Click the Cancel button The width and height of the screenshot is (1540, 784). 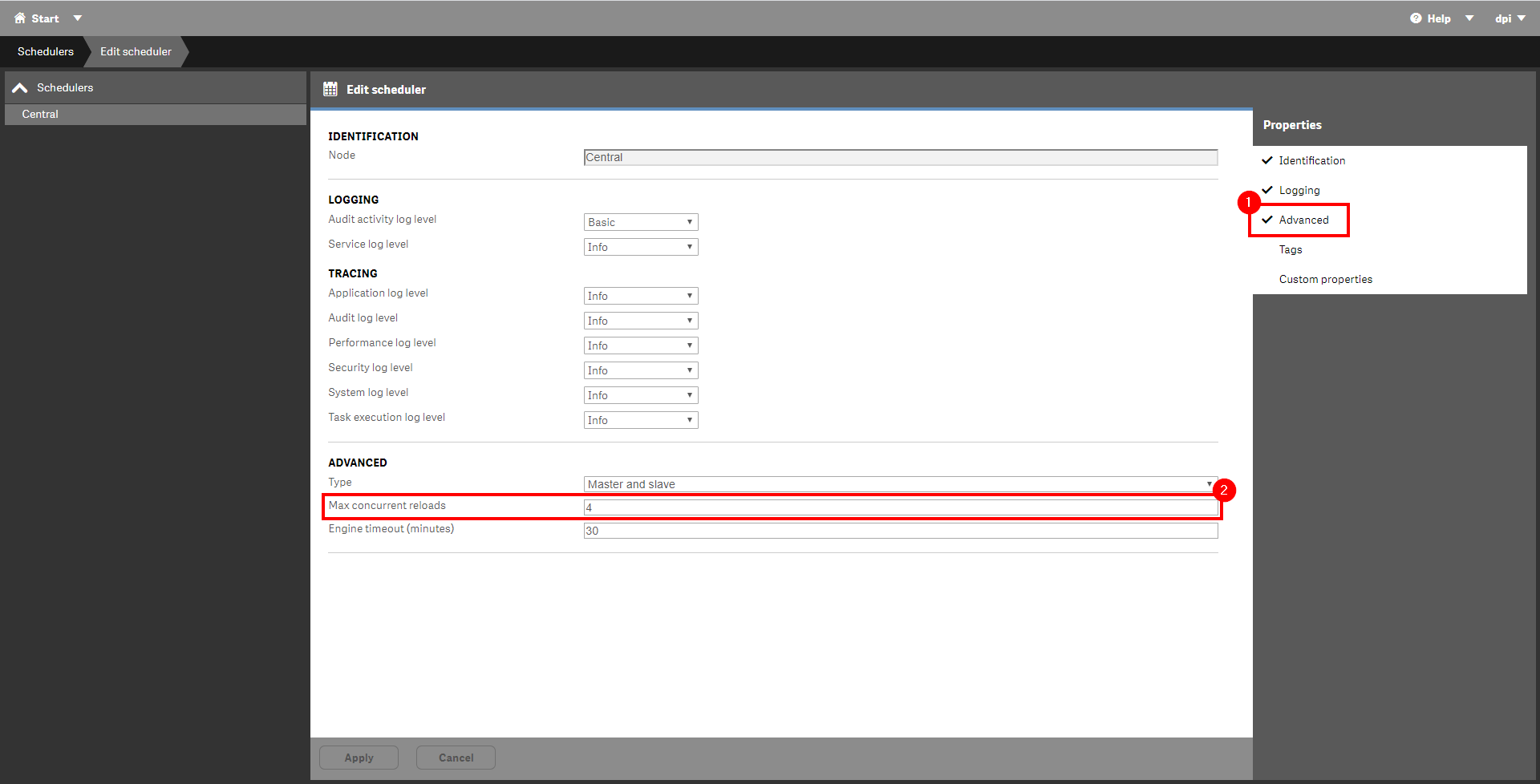(x=456, y=758)
